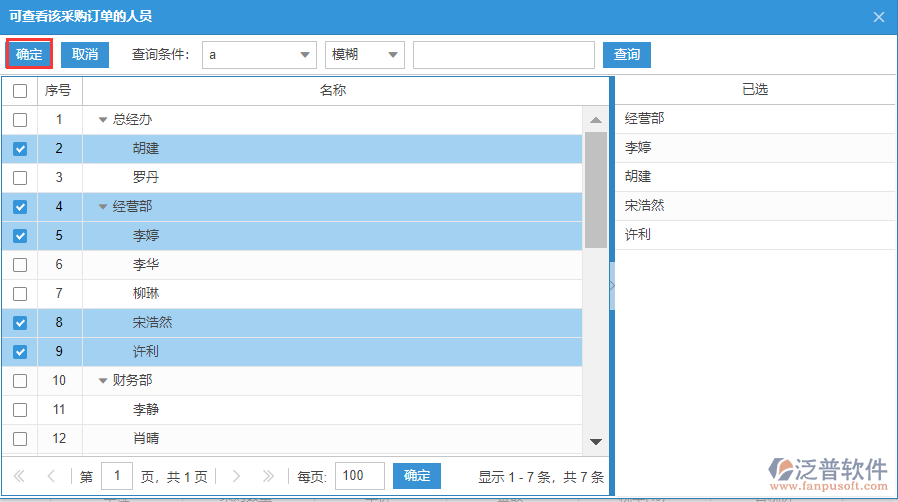Screen dimensions: 898x502
Task: Click the 序号 column header
Action: tap(58, 90)
